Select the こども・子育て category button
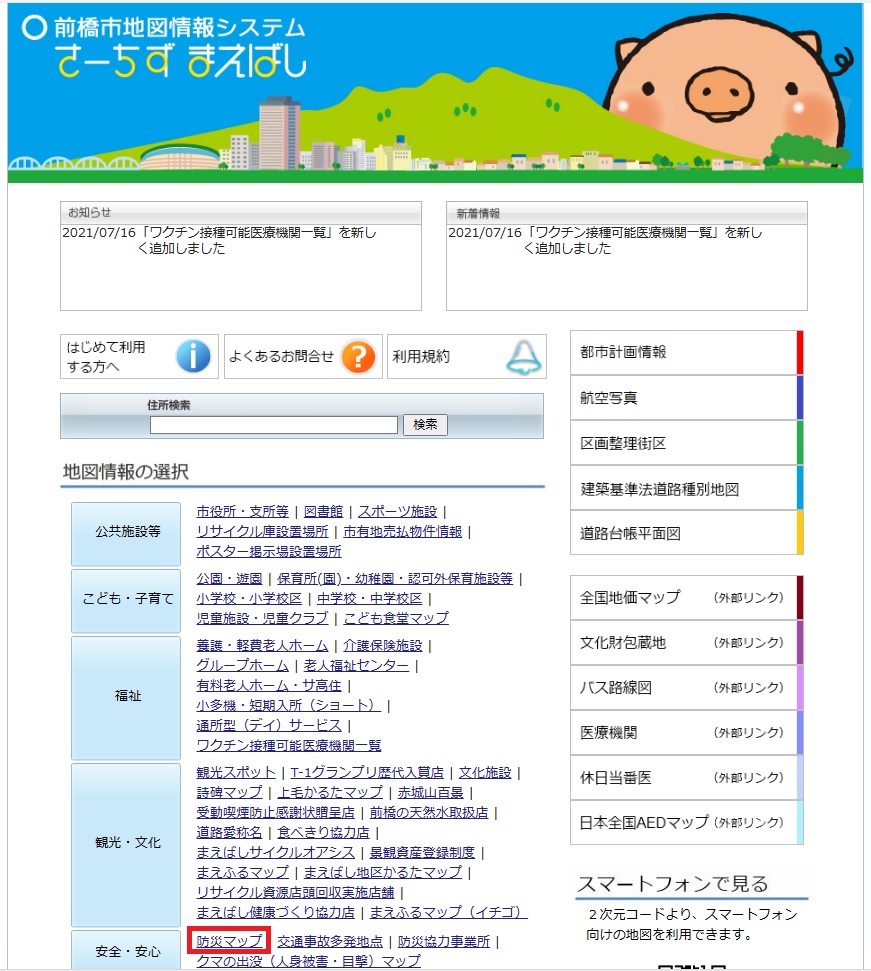 coord(126,599)
